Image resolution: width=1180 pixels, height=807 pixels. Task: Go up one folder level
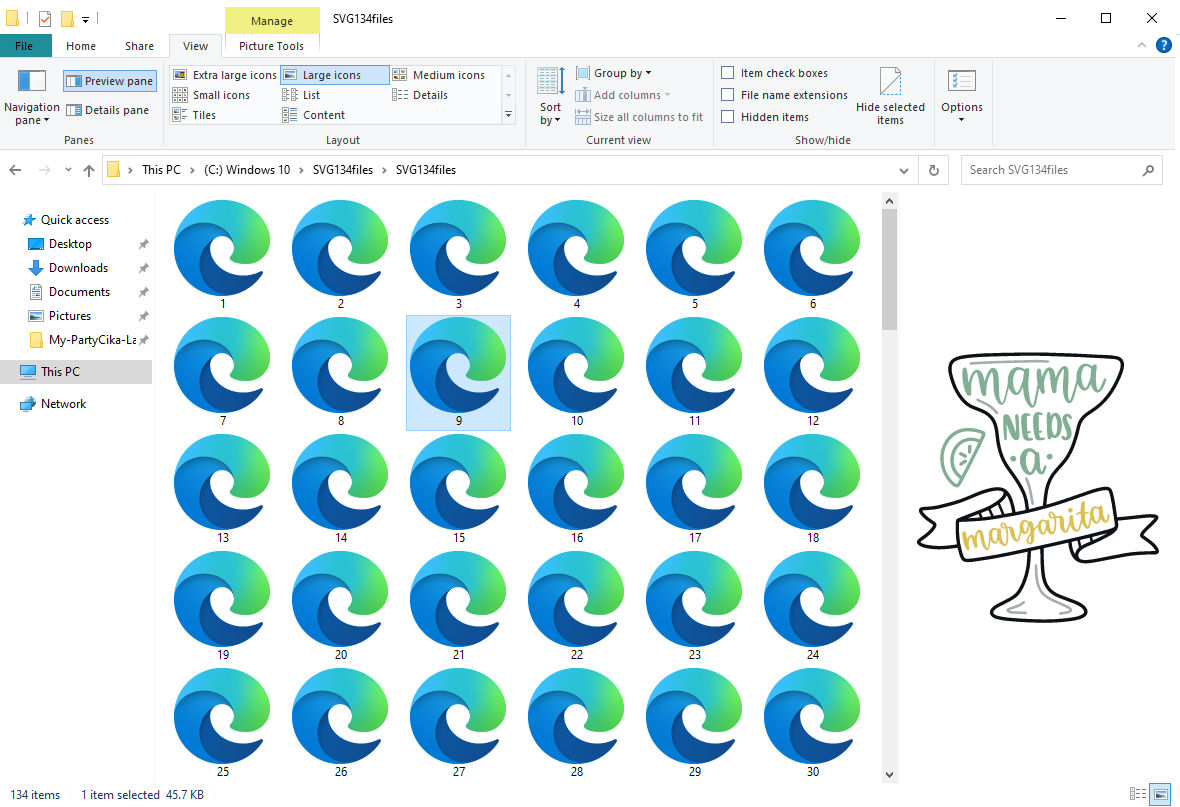pos(89,170)
